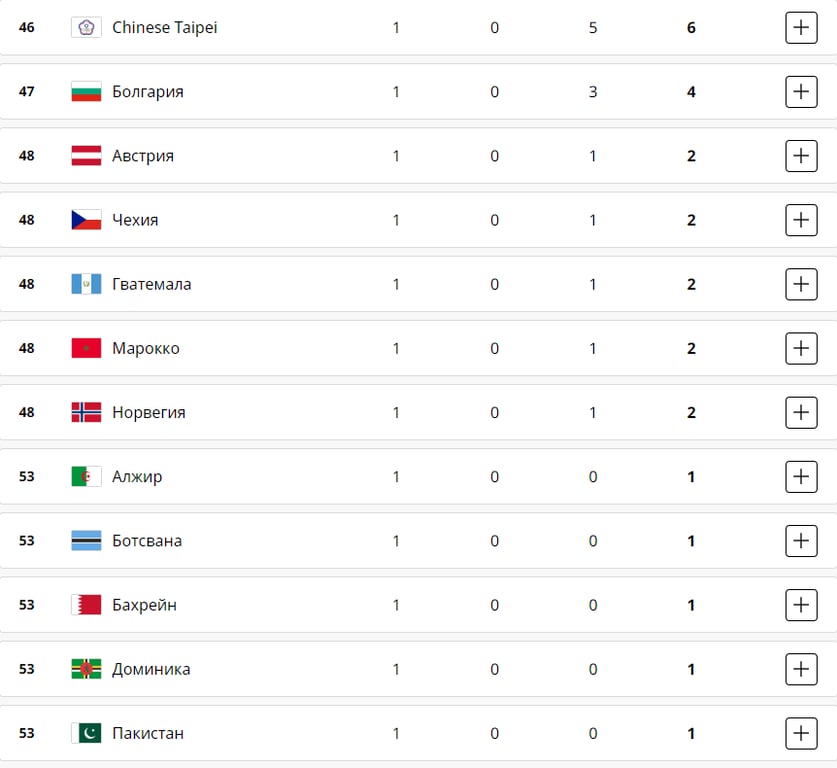Show Норвегия medal details
Screen dimensions: 837x768
tap(801, 412)
